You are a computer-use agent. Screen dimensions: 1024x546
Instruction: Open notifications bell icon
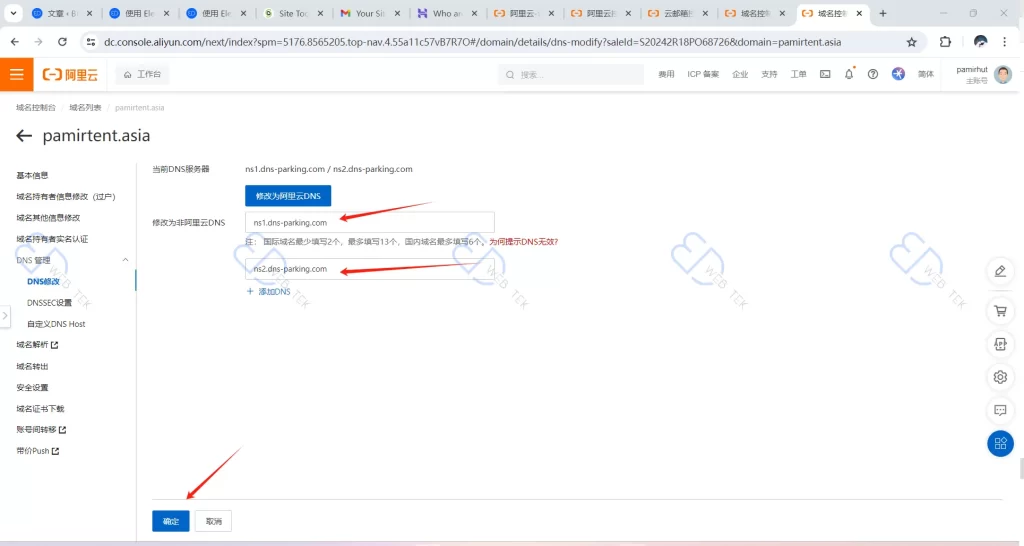pos(849,74)
